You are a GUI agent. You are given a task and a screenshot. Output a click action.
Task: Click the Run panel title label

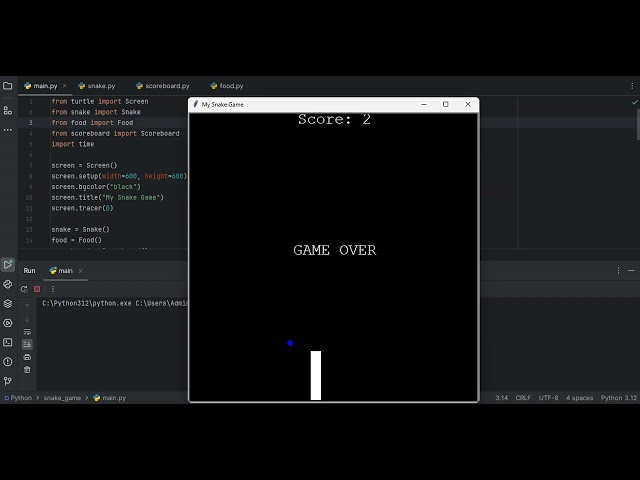point(29,271)
